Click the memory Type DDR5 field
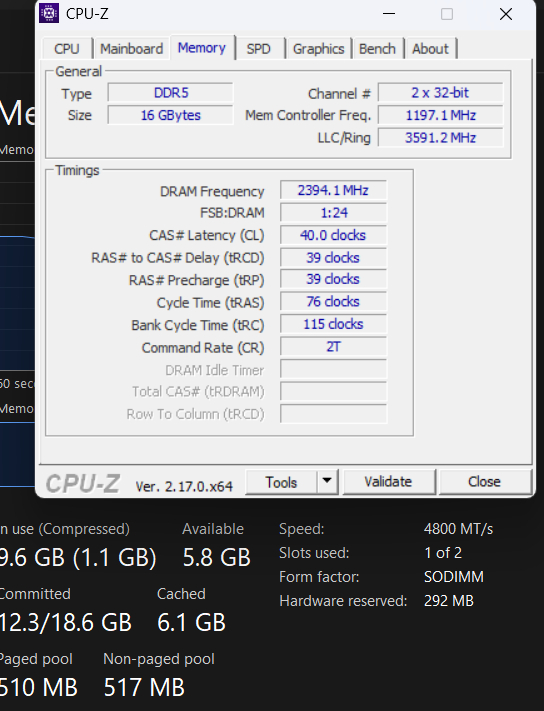This screenshot has height=711, width=544. (x=170, y=93)
